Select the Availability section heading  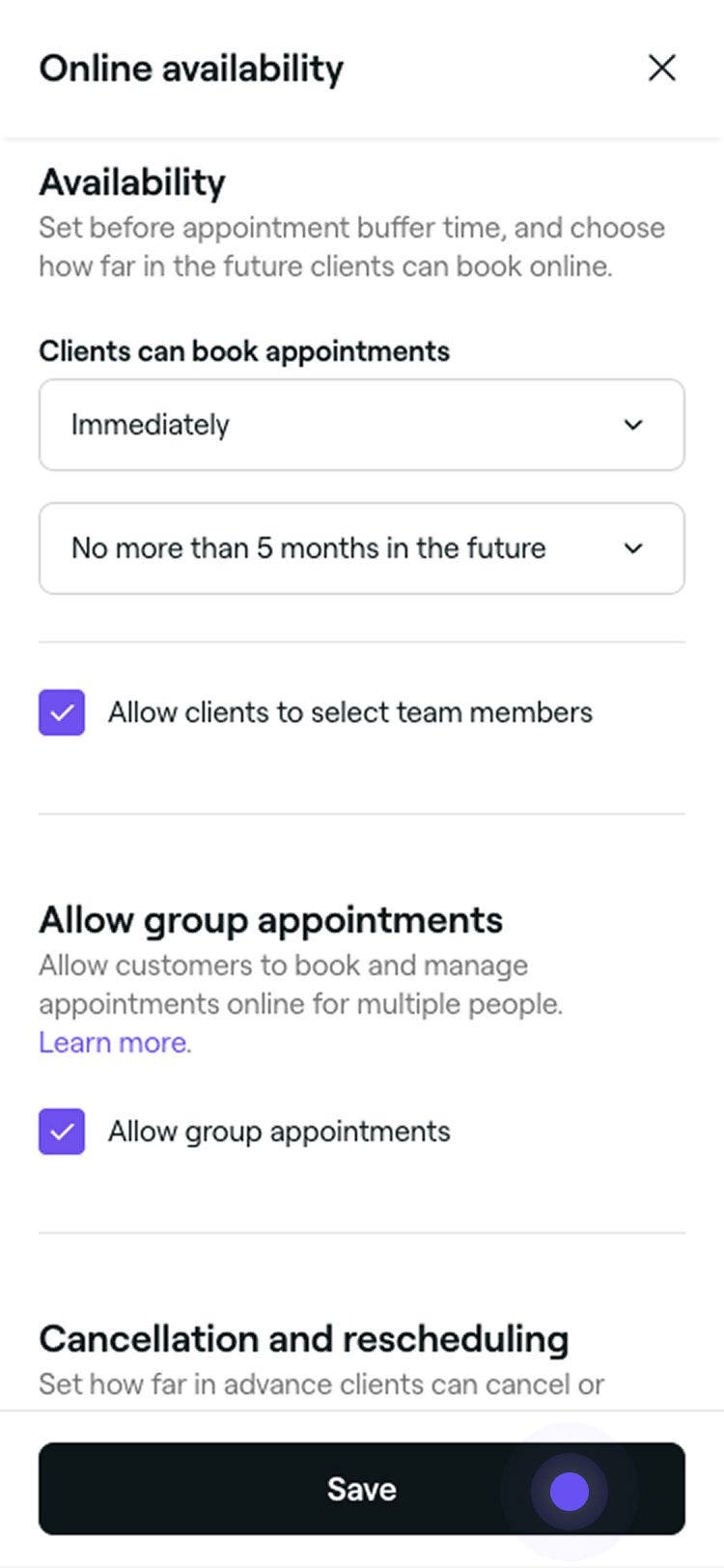132,182
